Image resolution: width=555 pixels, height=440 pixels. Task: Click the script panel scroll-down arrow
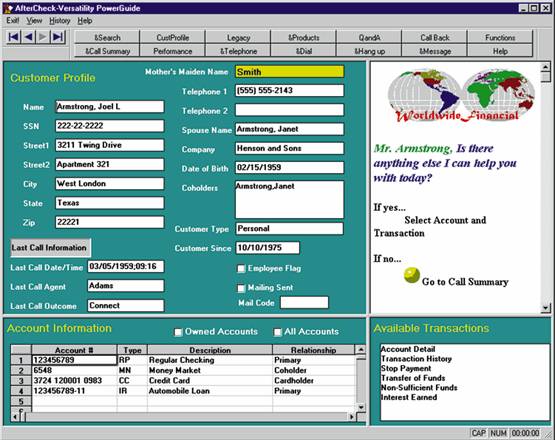tap(545, 308)
